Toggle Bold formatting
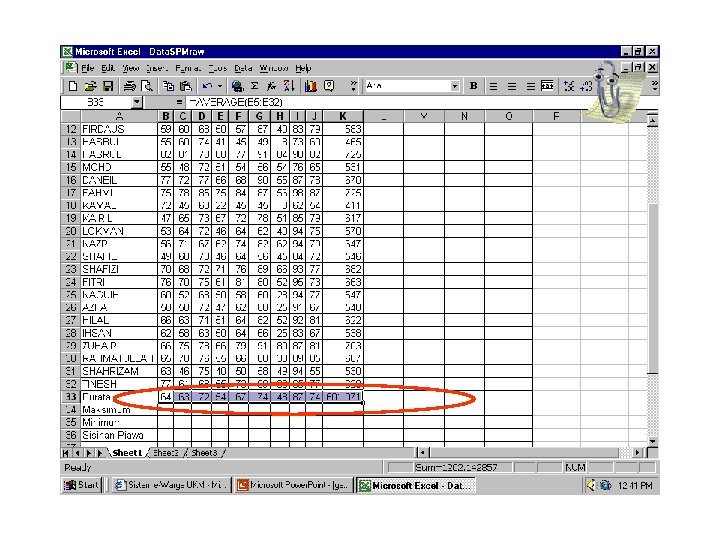720x540 pixels. (473, 86)
